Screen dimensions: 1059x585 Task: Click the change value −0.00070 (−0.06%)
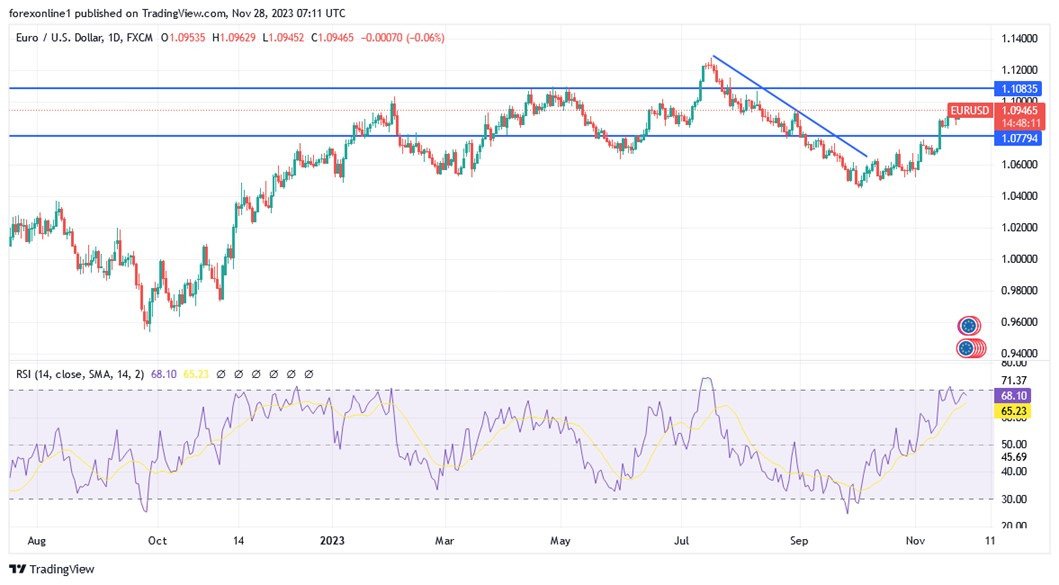[403, 38]
